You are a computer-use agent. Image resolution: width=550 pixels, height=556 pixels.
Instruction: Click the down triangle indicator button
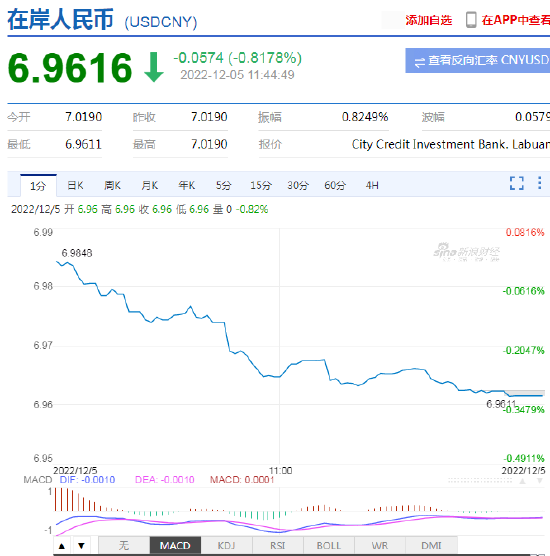[81, 546]
